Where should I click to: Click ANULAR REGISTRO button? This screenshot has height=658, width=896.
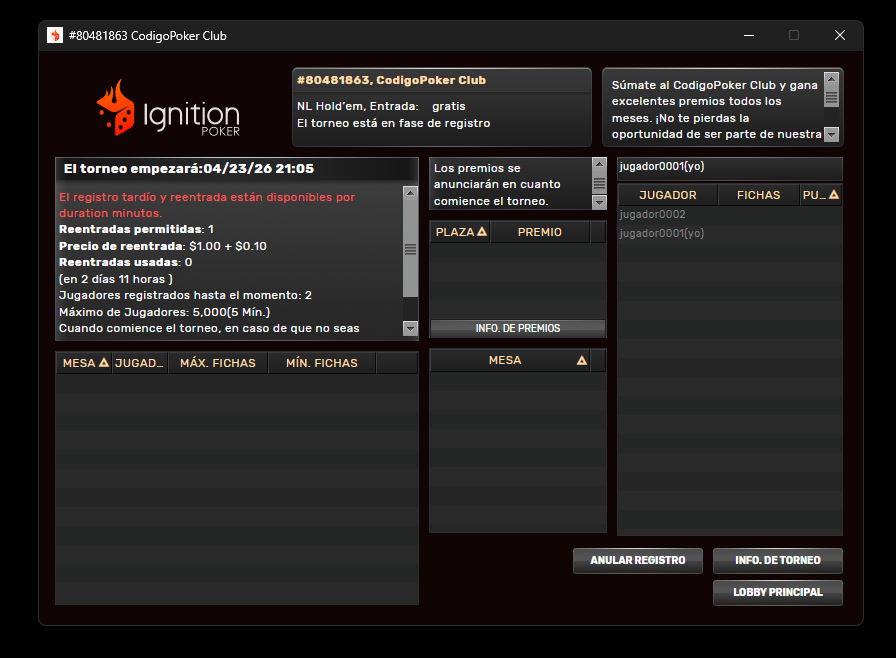(638, 560)
